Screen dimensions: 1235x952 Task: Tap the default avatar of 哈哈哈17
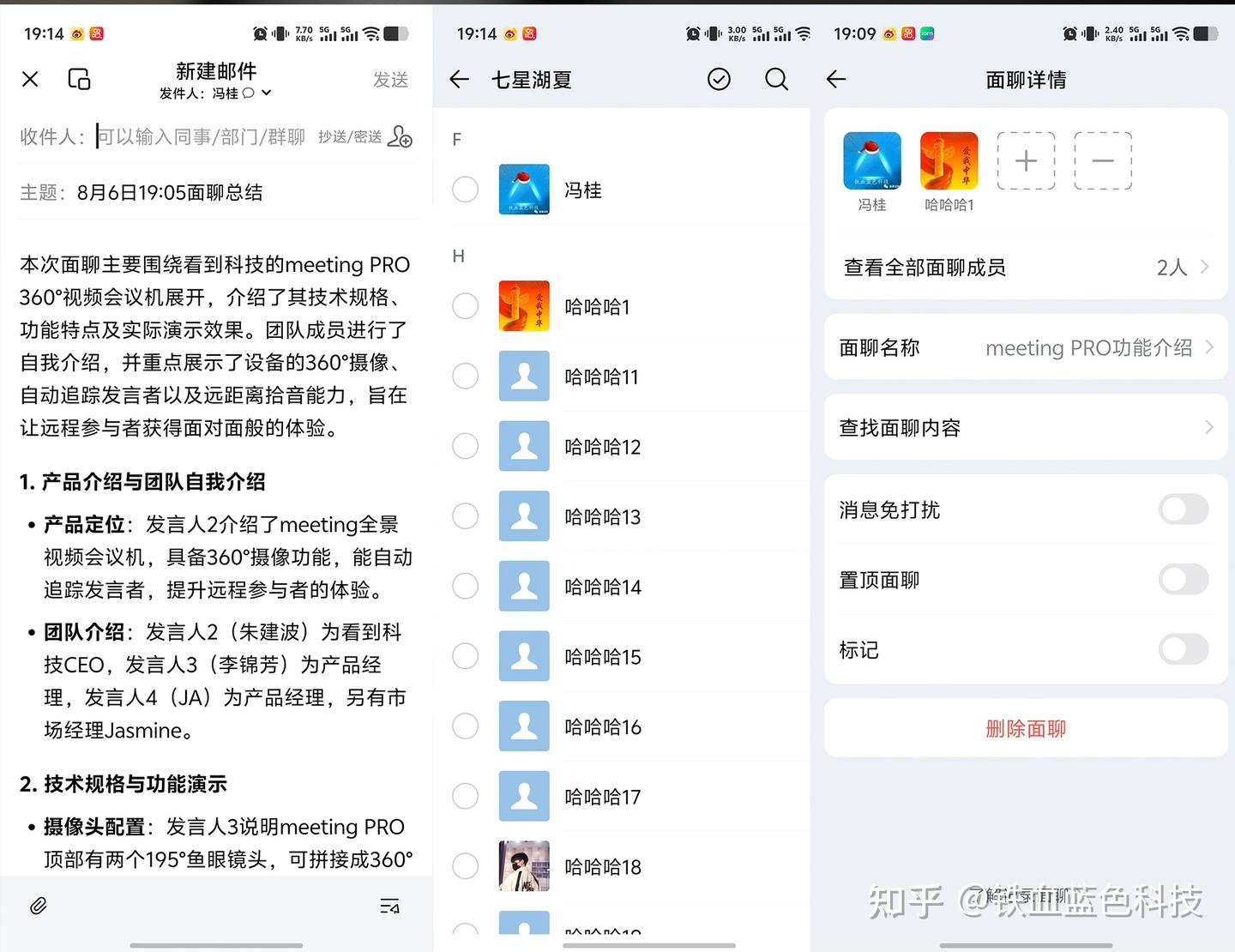coord(524,796)
